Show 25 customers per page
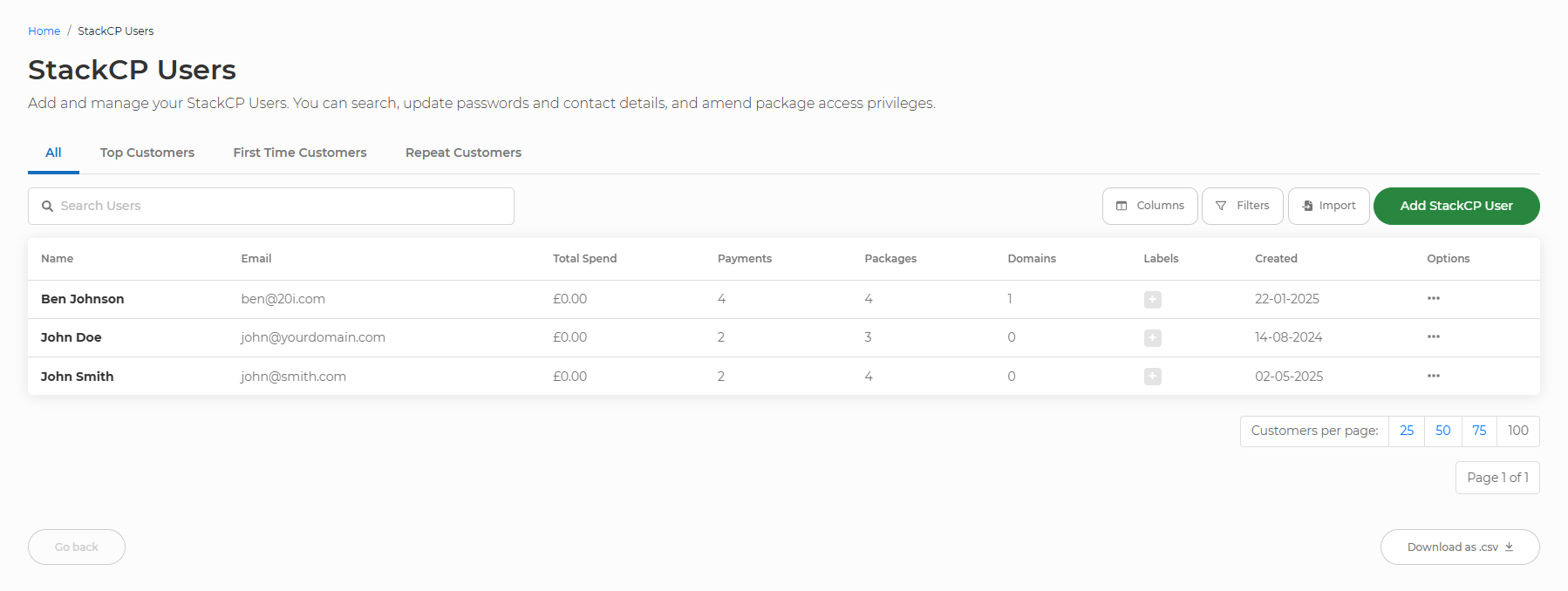The height and width of the screenshot is (591, 1568). [1406, 431]
